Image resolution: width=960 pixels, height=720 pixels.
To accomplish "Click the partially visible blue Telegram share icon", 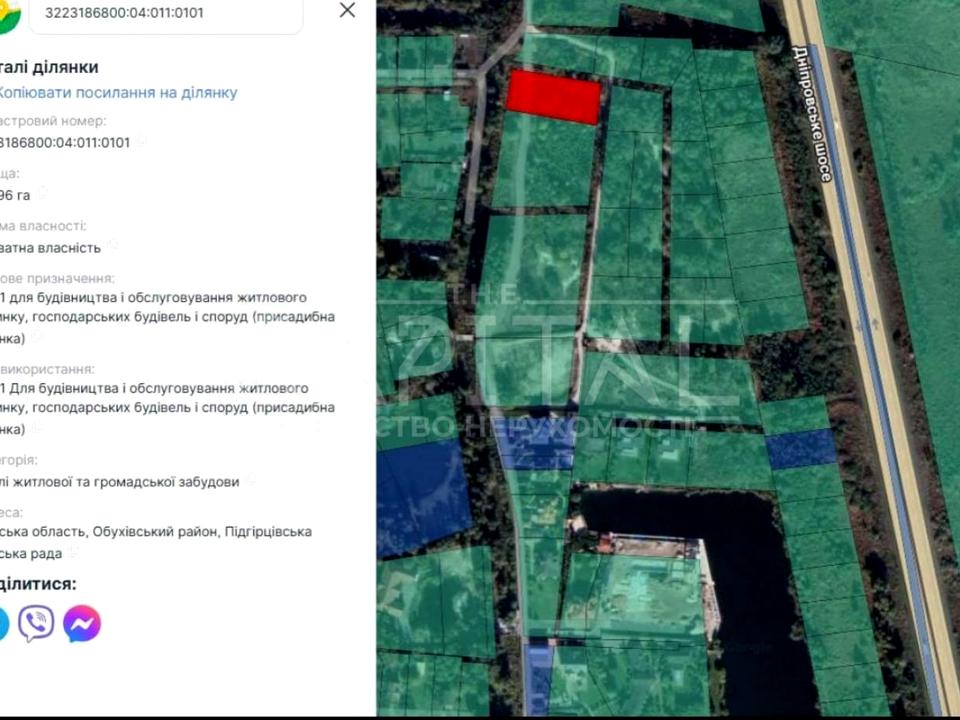I will 3,624.
